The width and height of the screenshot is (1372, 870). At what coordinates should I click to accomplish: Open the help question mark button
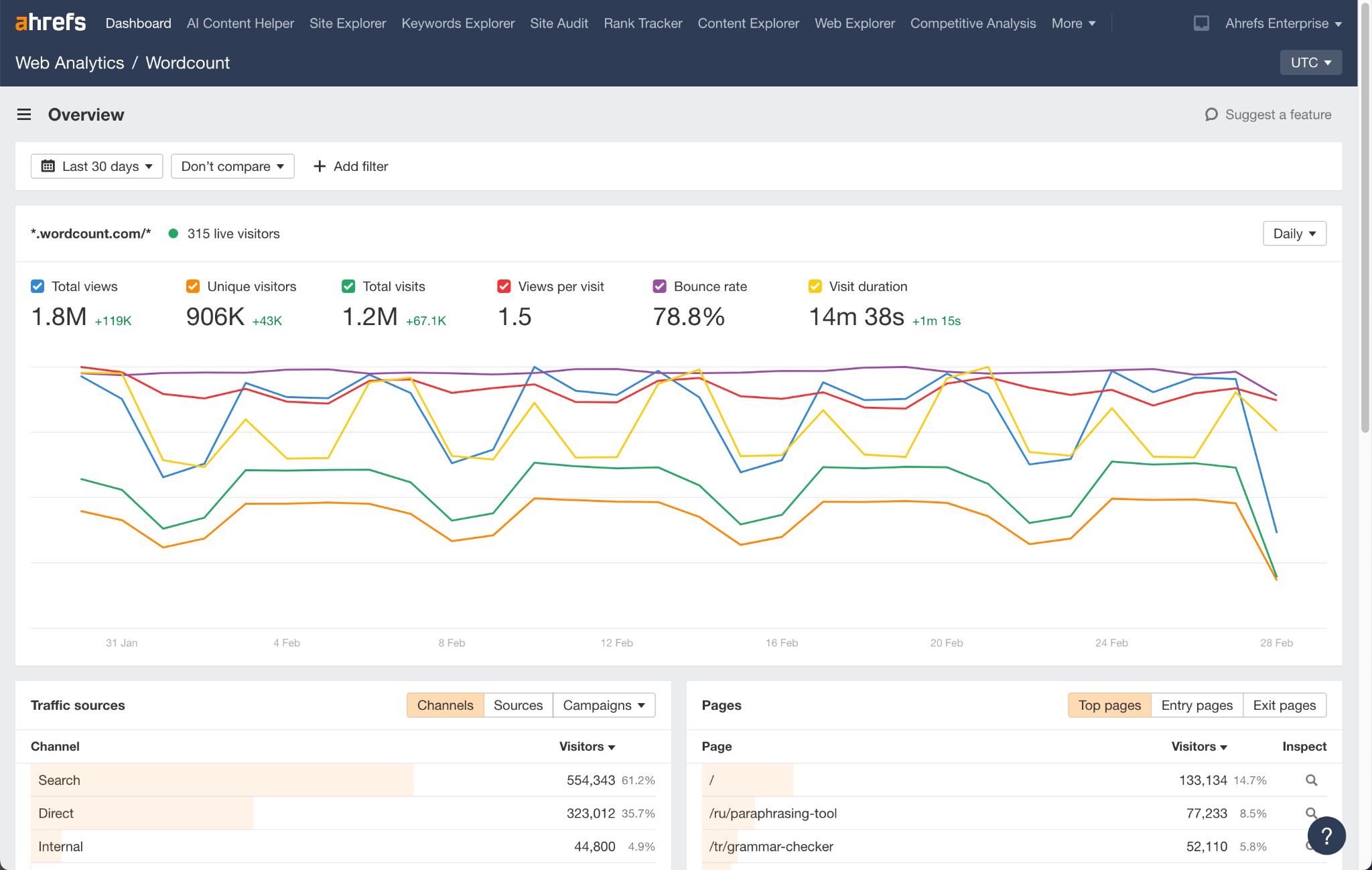tap(1327, 836)
